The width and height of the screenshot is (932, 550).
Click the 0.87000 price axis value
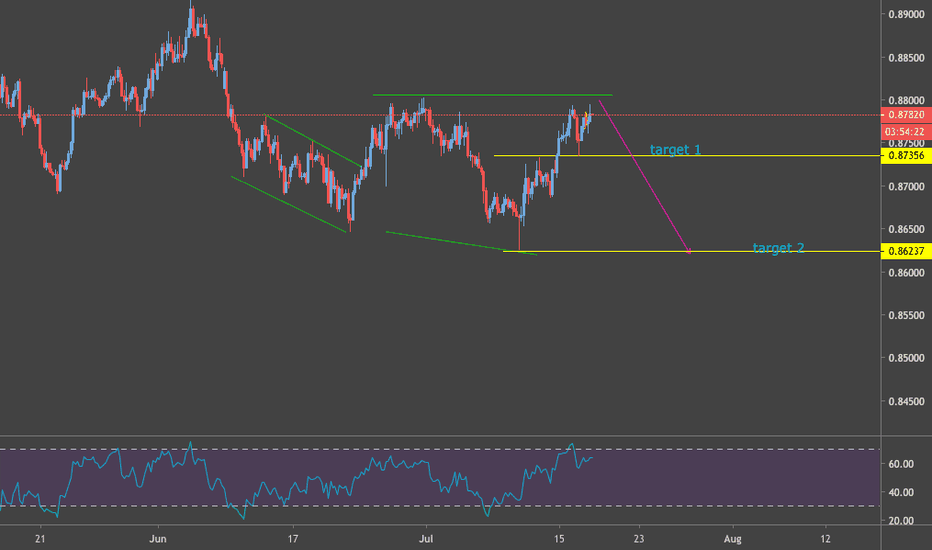[906, 187]
